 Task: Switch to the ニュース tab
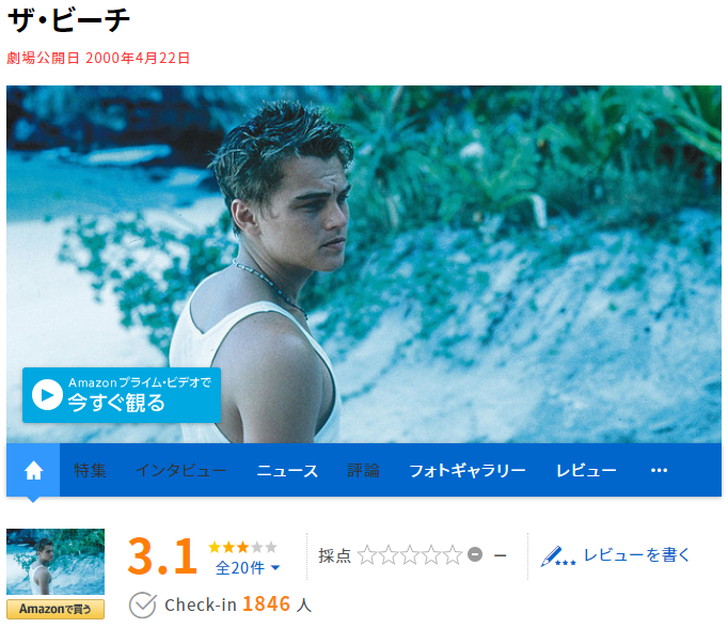pyautogui.click(x=287, y=470)
